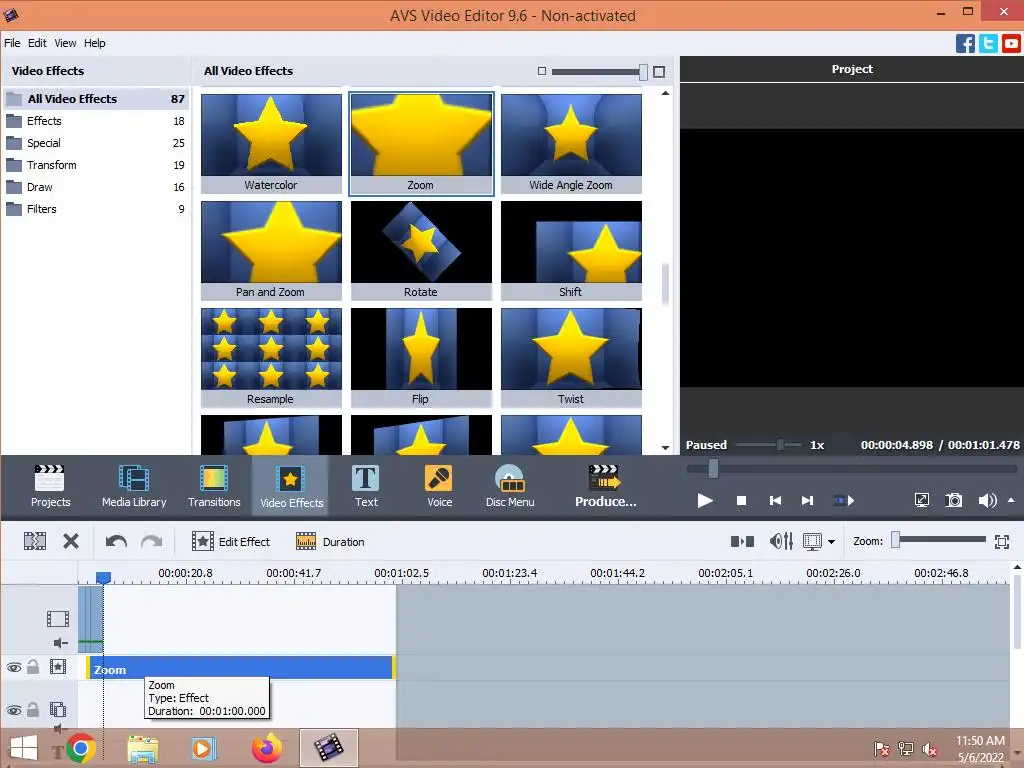Select All Video Effects category
This screenshot has width=1024, height=768.
(96, 99)
